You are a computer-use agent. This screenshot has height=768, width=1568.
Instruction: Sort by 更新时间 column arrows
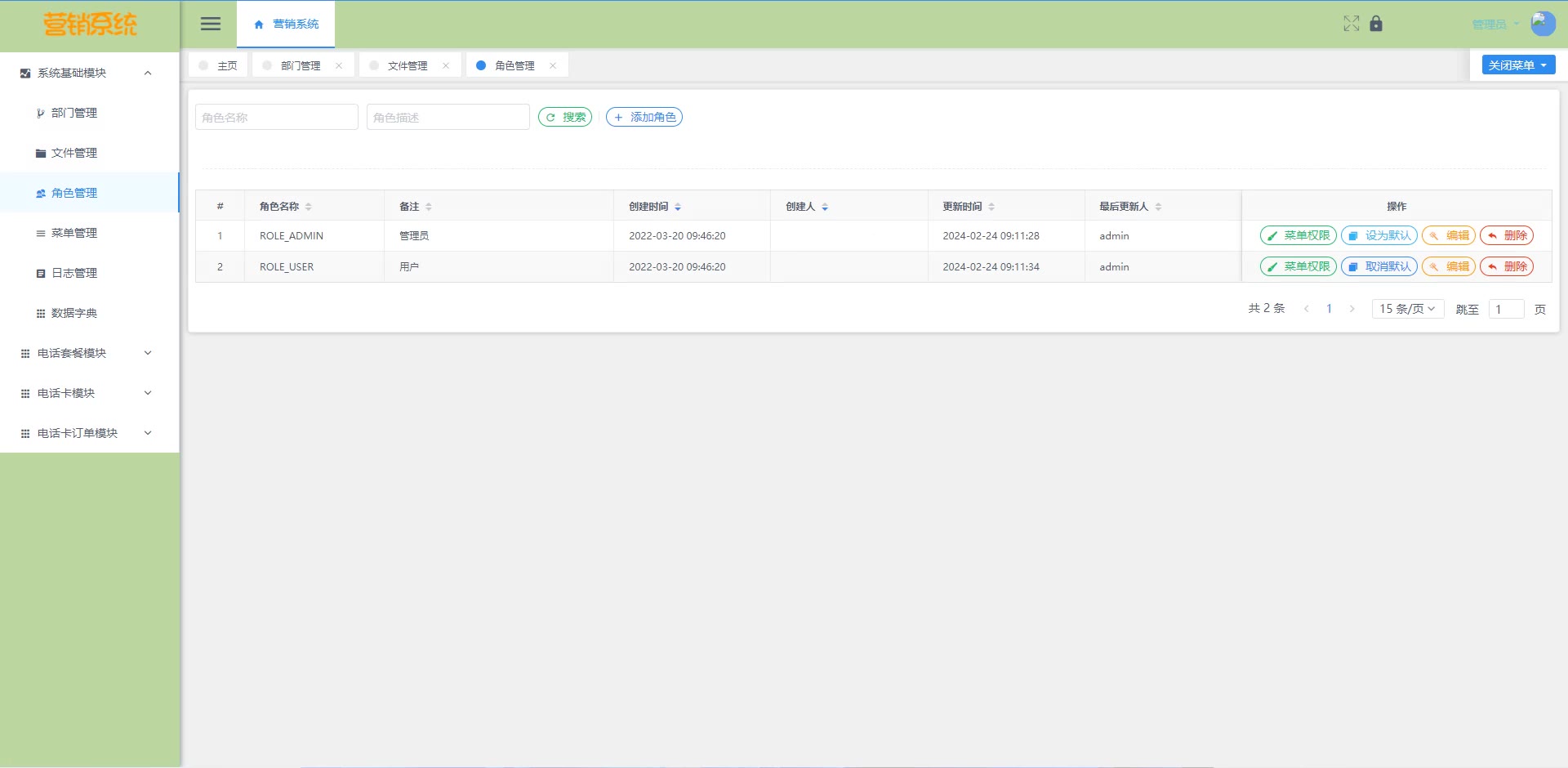pos(991,207)
